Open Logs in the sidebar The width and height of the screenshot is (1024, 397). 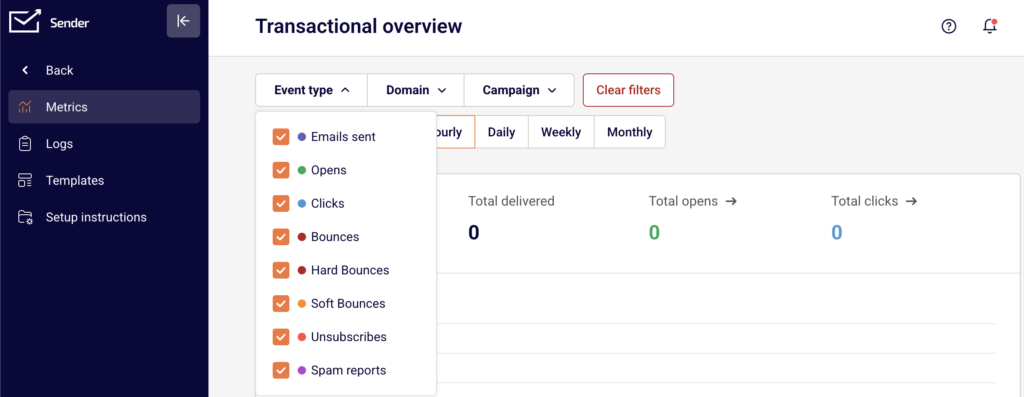tap(104, 144)
